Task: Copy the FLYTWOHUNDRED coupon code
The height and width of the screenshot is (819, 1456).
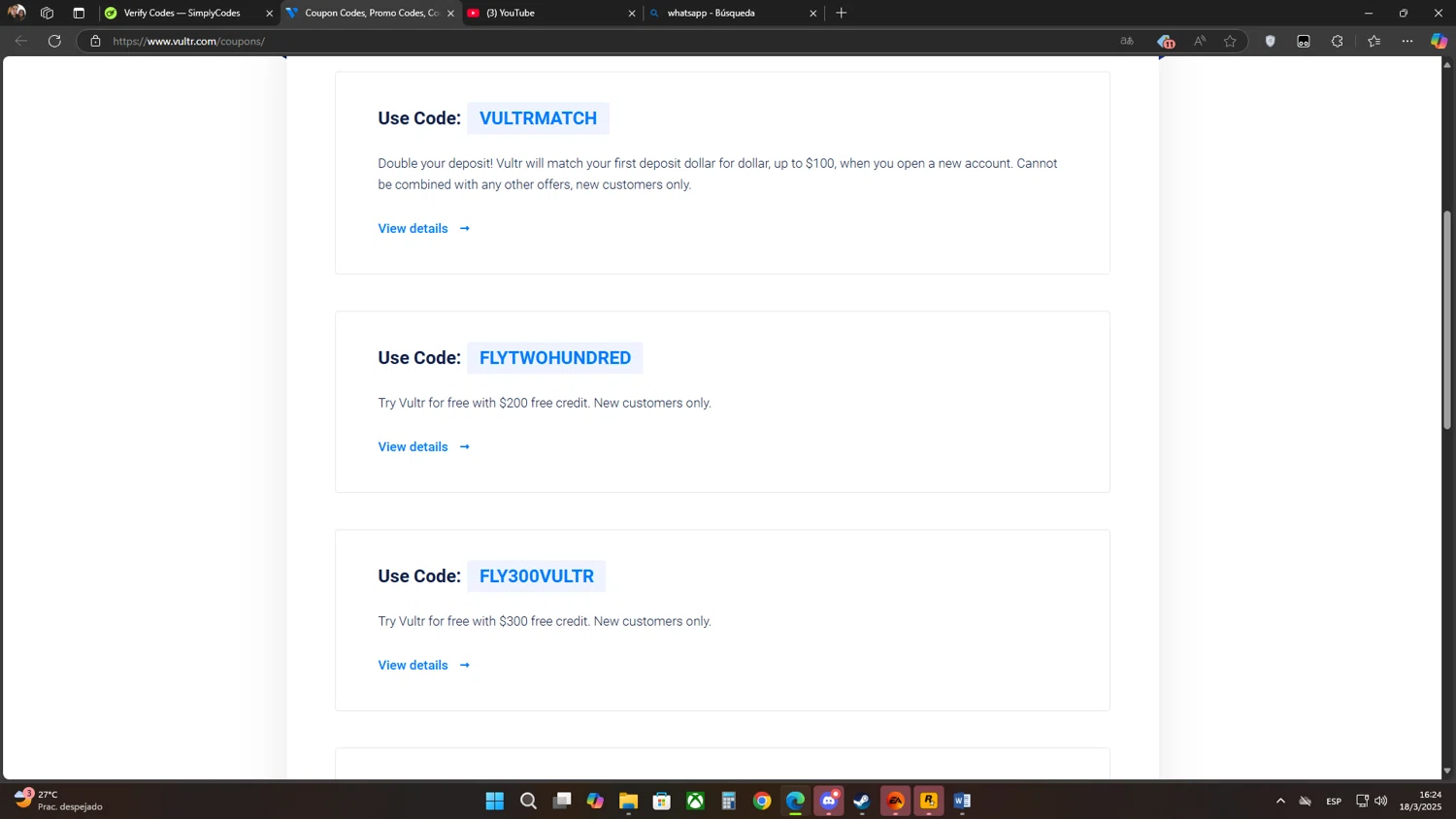Action: pos(555,358)
